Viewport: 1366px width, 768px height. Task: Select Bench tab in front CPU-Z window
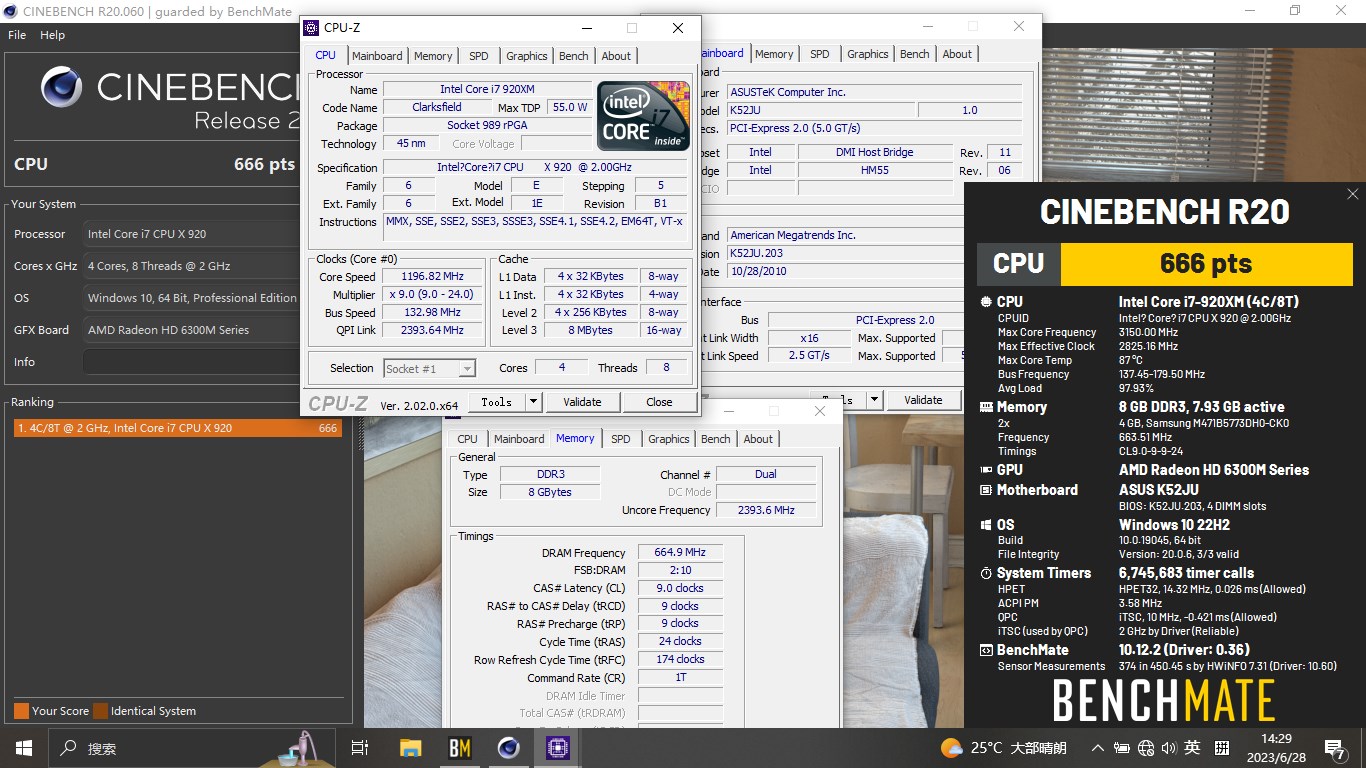point(574,56)
